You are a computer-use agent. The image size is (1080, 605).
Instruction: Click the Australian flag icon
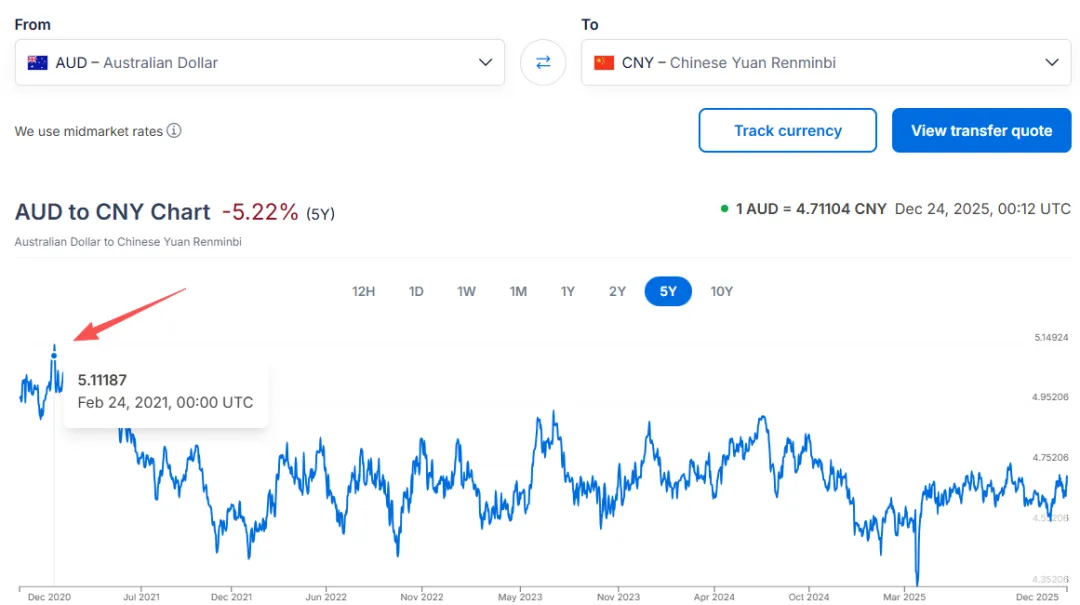(38, 62)
